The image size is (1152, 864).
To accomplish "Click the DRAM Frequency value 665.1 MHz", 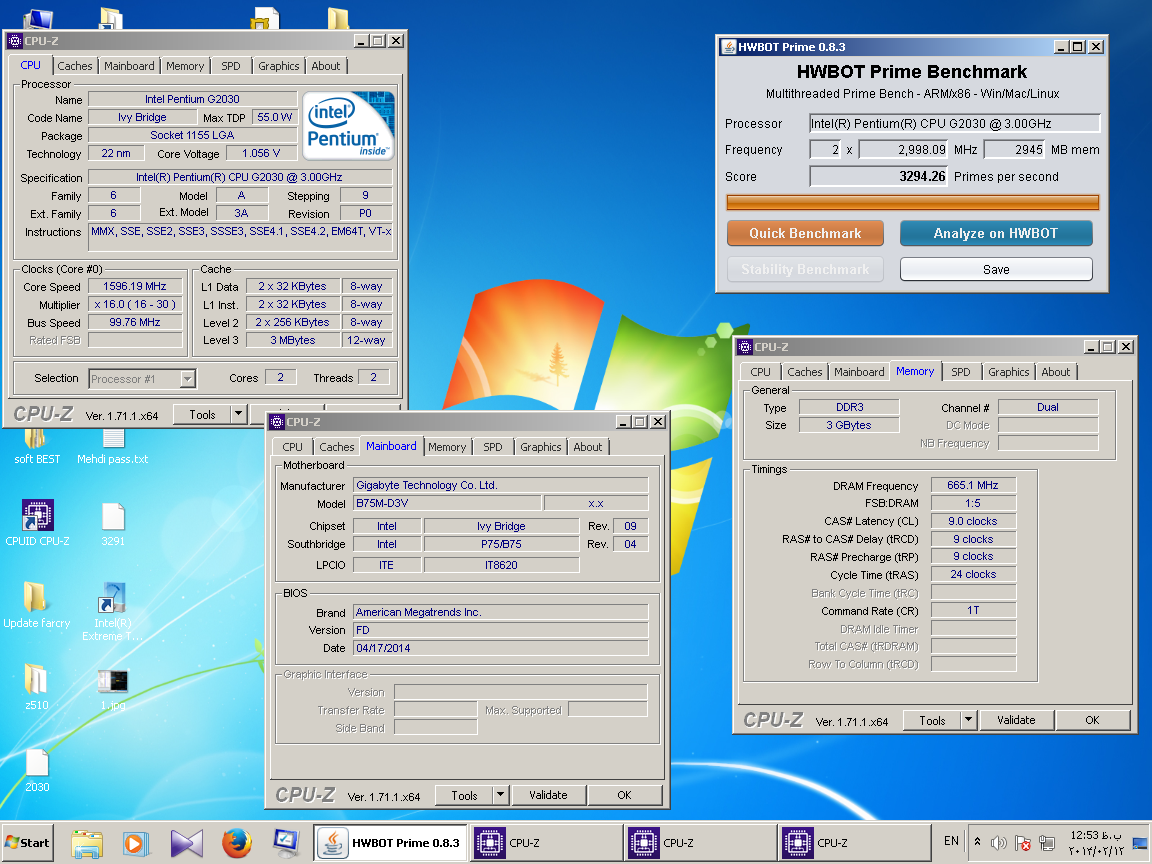I will click(973, 485).
